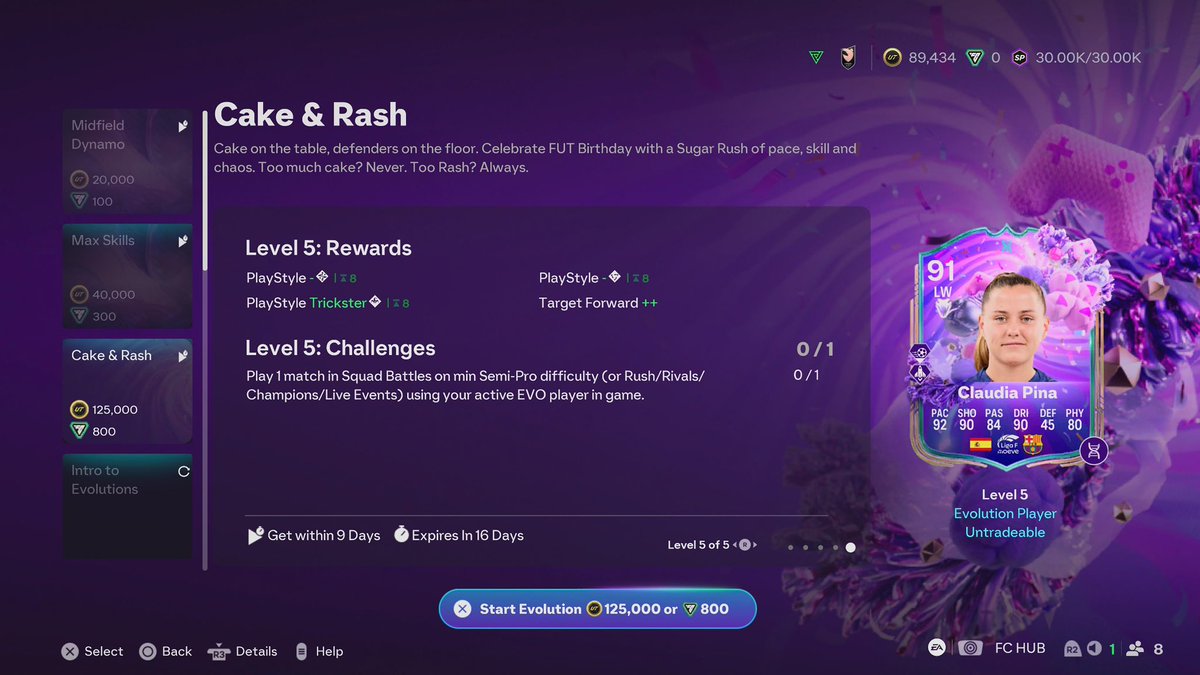Click the Target Forward ++ reward
Viewport: 1200px width, 675px height.
[598, 302]
